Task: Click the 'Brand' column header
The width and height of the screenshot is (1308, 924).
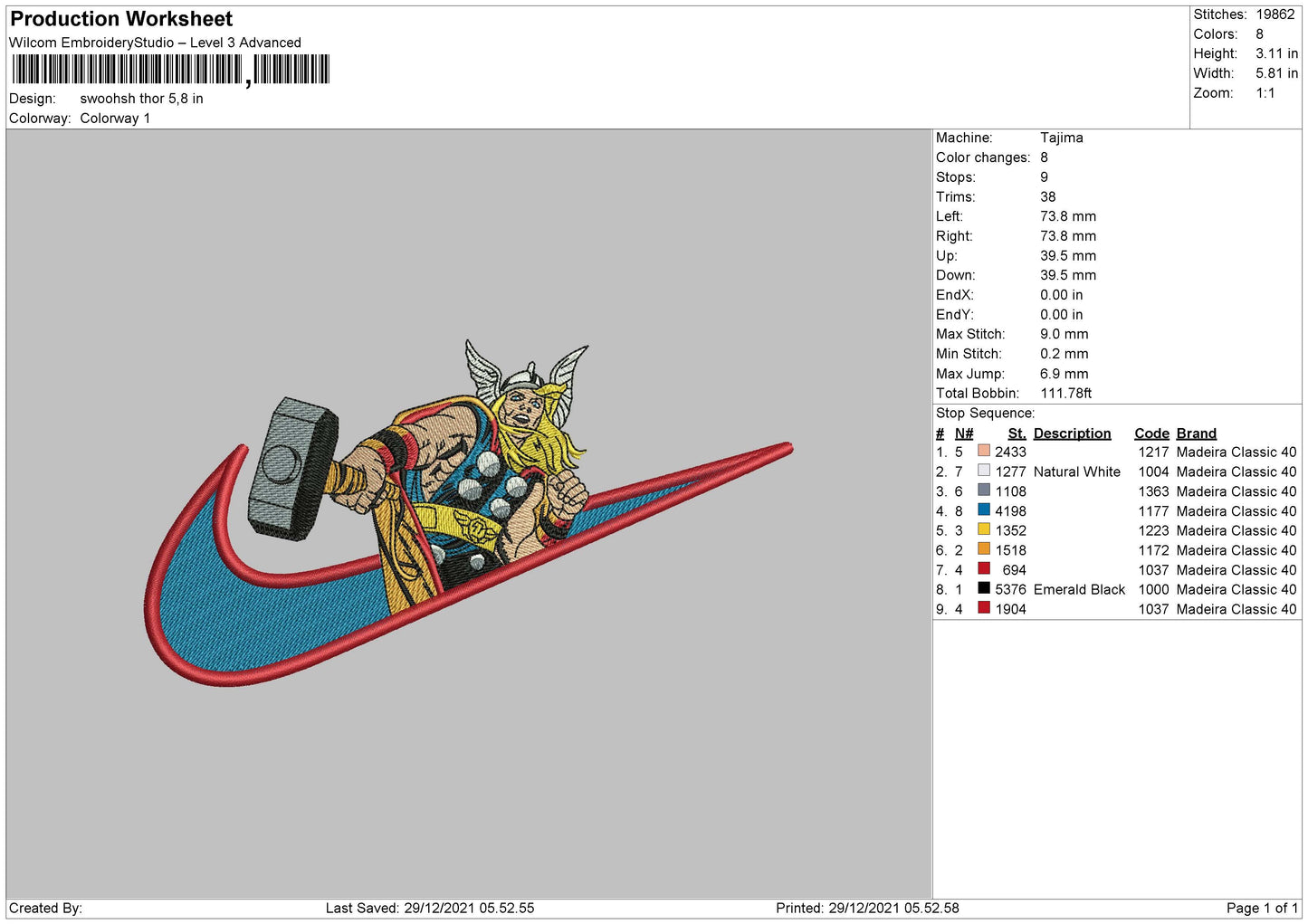Action: point(1196,433)
